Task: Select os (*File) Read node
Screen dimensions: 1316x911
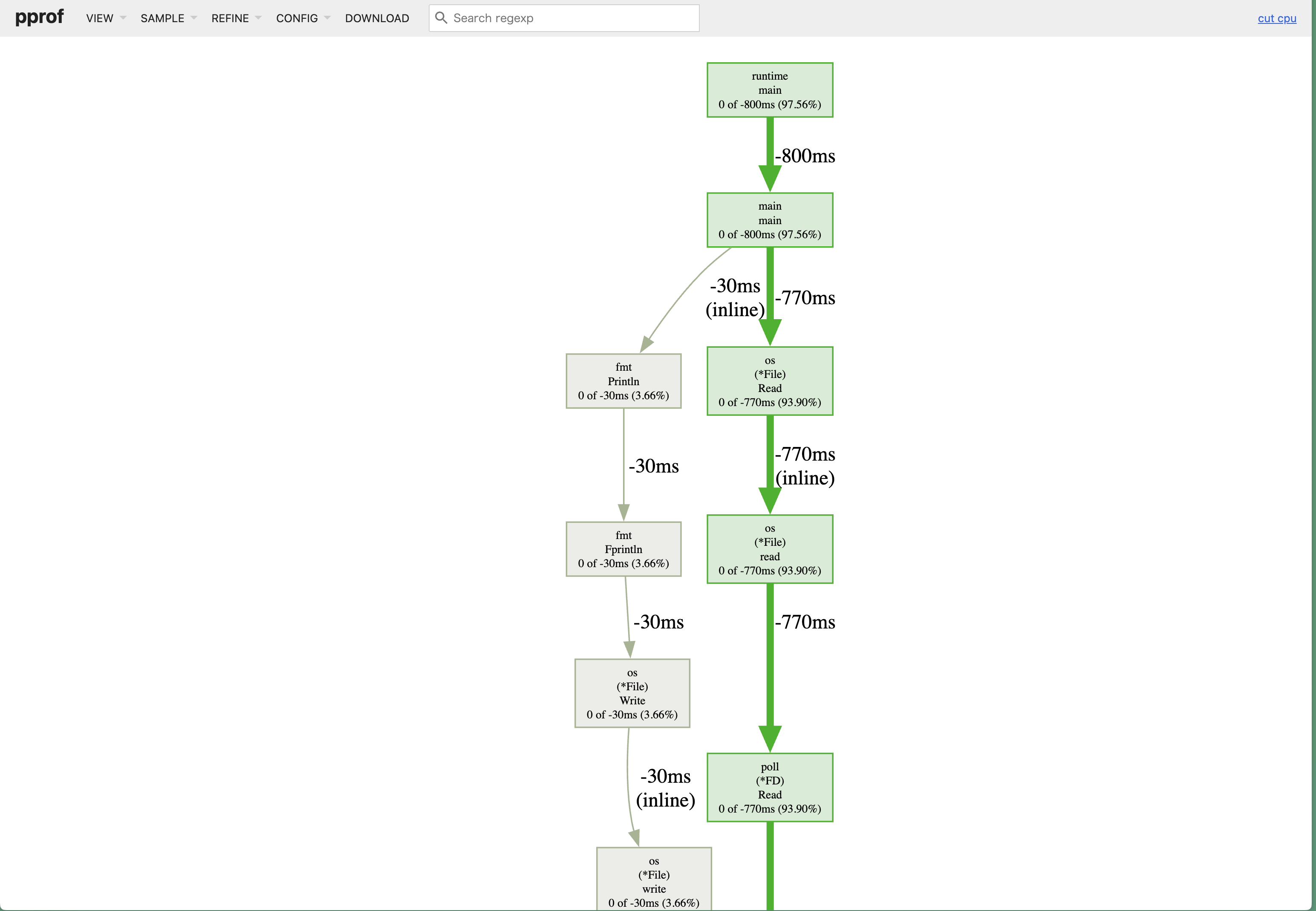Action: [x=770, y=381]
